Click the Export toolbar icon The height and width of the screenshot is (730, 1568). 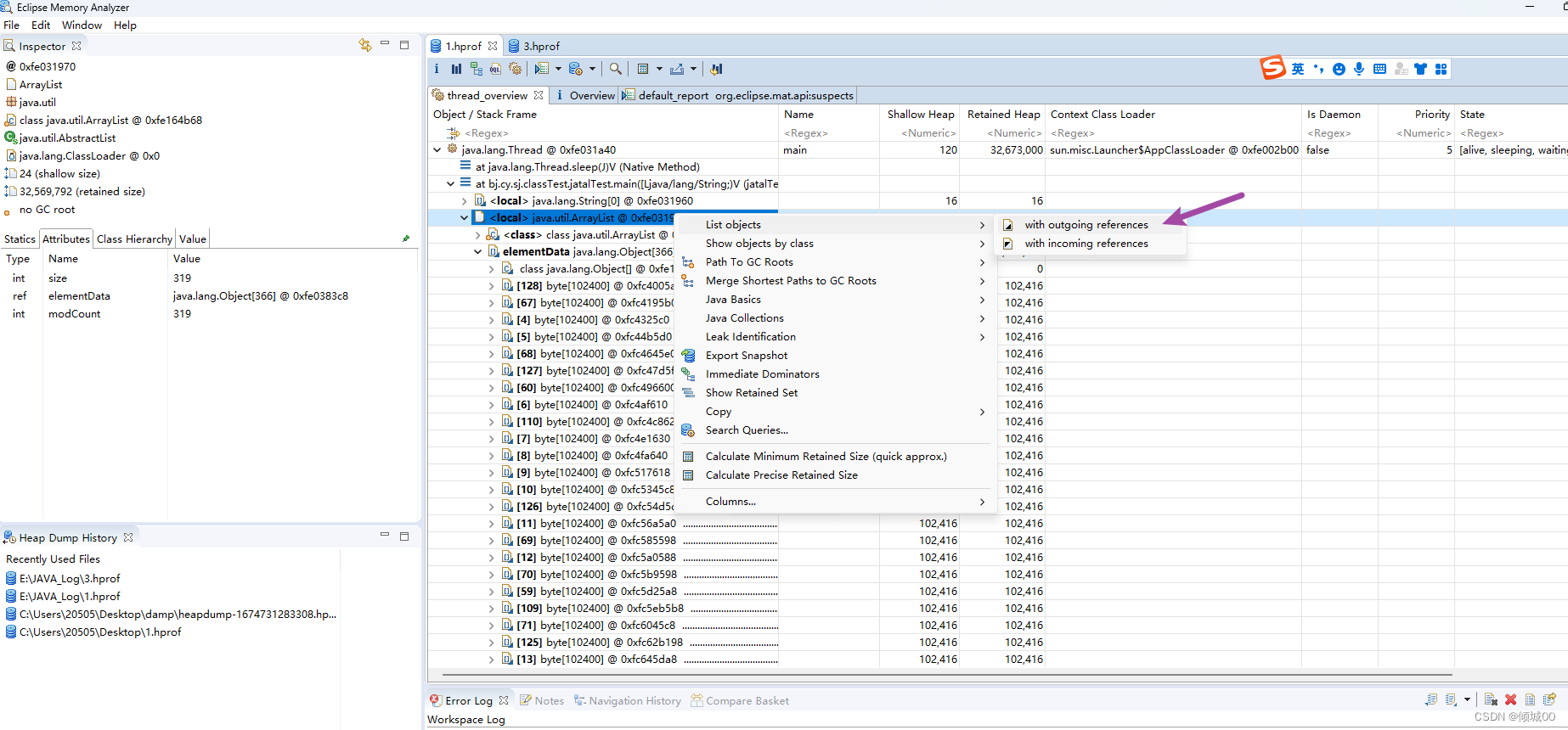pos(677,69)
